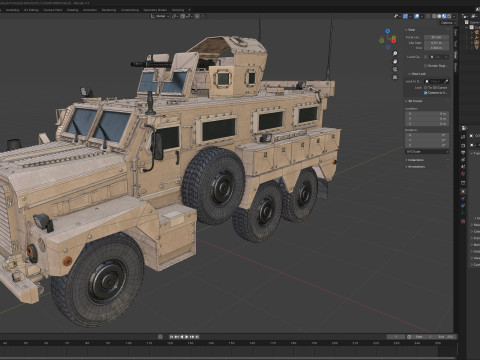Switch to UV Editing workspace tab
The height and width of the screenshot is (360, 480).
(x=31, y=10)
